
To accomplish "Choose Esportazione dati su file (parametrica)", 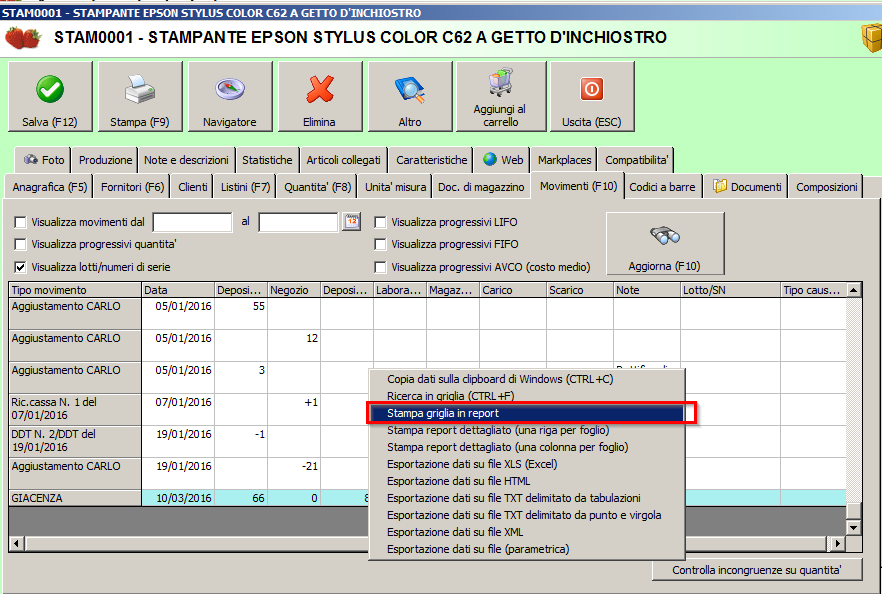I will 526,549.
